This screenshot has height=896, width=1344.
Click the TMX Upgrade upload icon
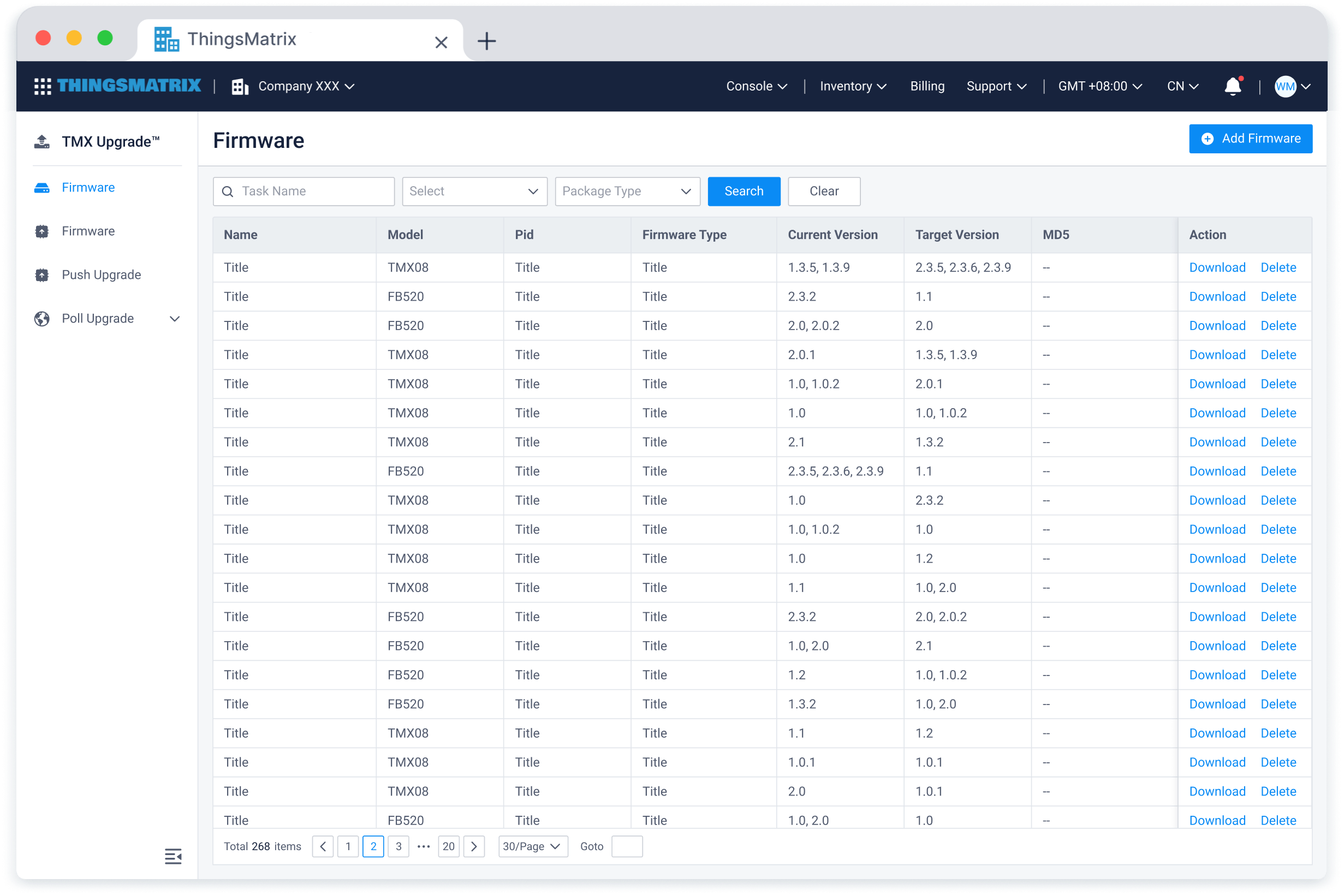[x=41, y=142]
